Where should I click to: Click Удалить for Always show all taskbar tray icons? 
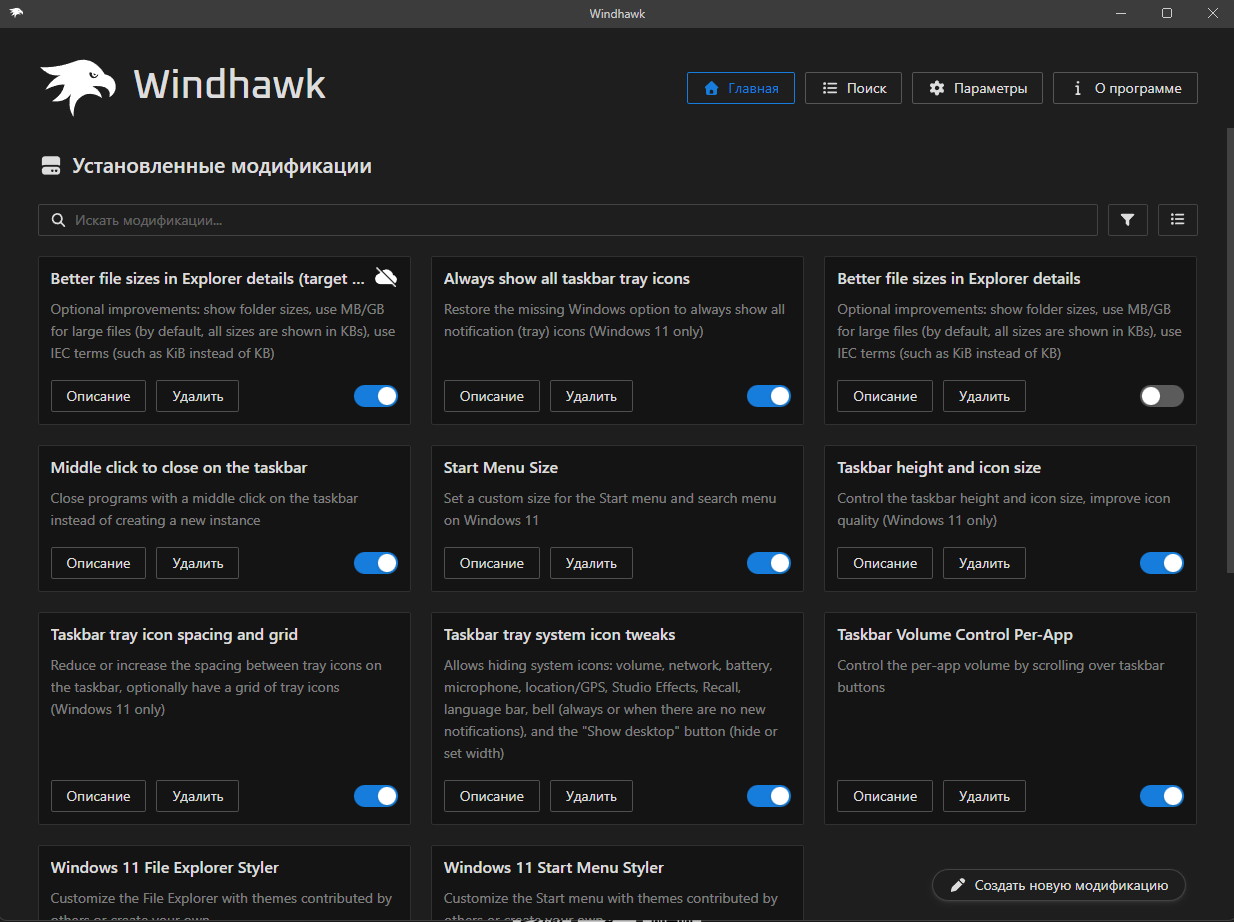coord(591,396)
